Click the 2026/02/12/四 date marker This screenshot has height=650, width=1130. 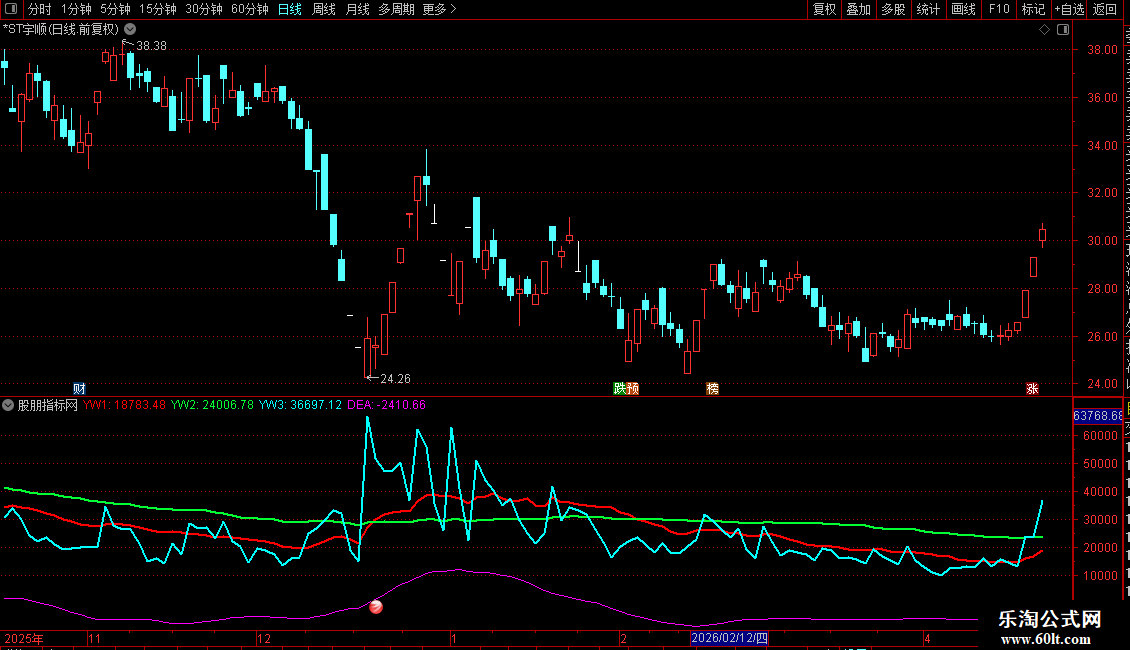click(729, 638)
